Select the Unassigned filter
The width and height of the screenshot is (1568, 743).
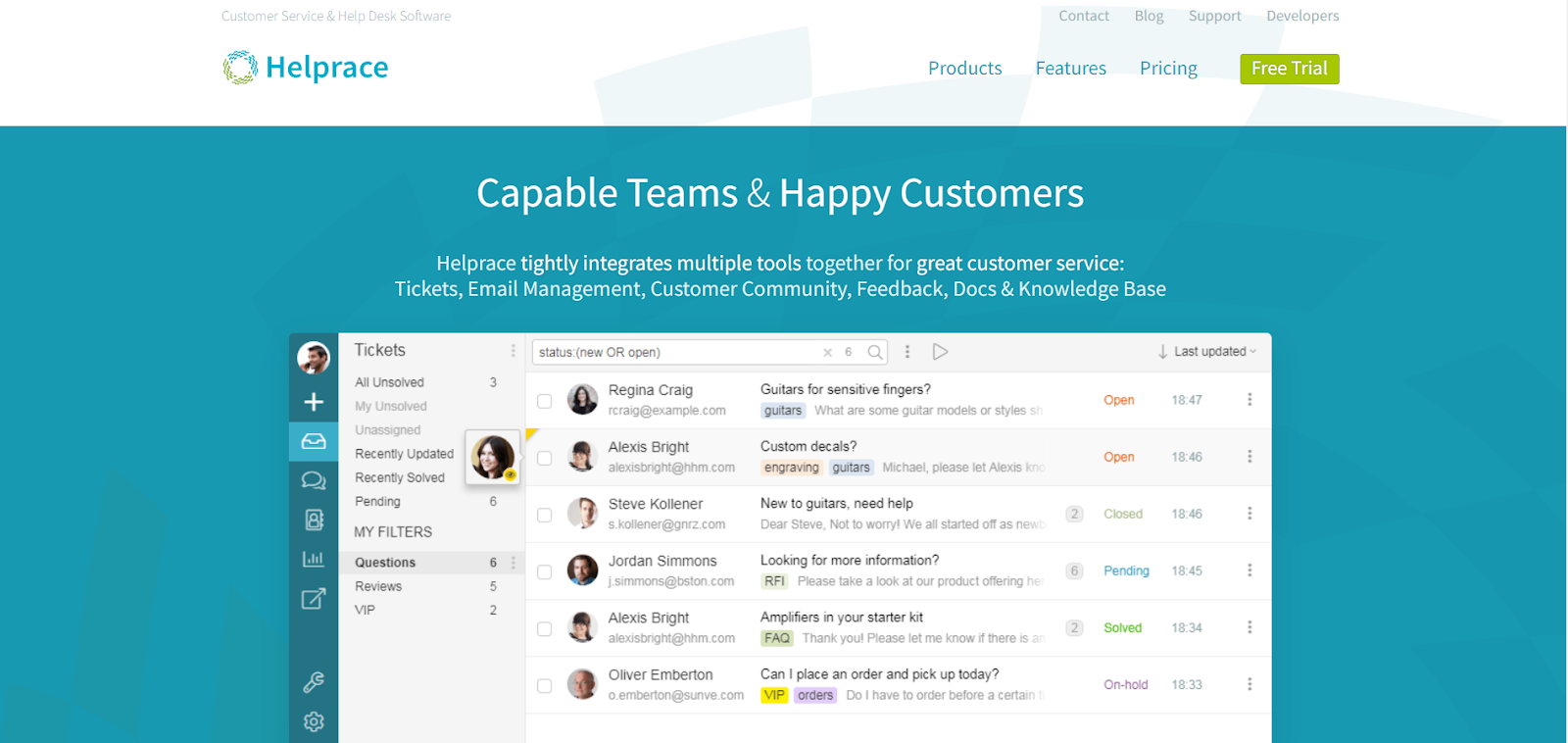[x=402, y=429]
